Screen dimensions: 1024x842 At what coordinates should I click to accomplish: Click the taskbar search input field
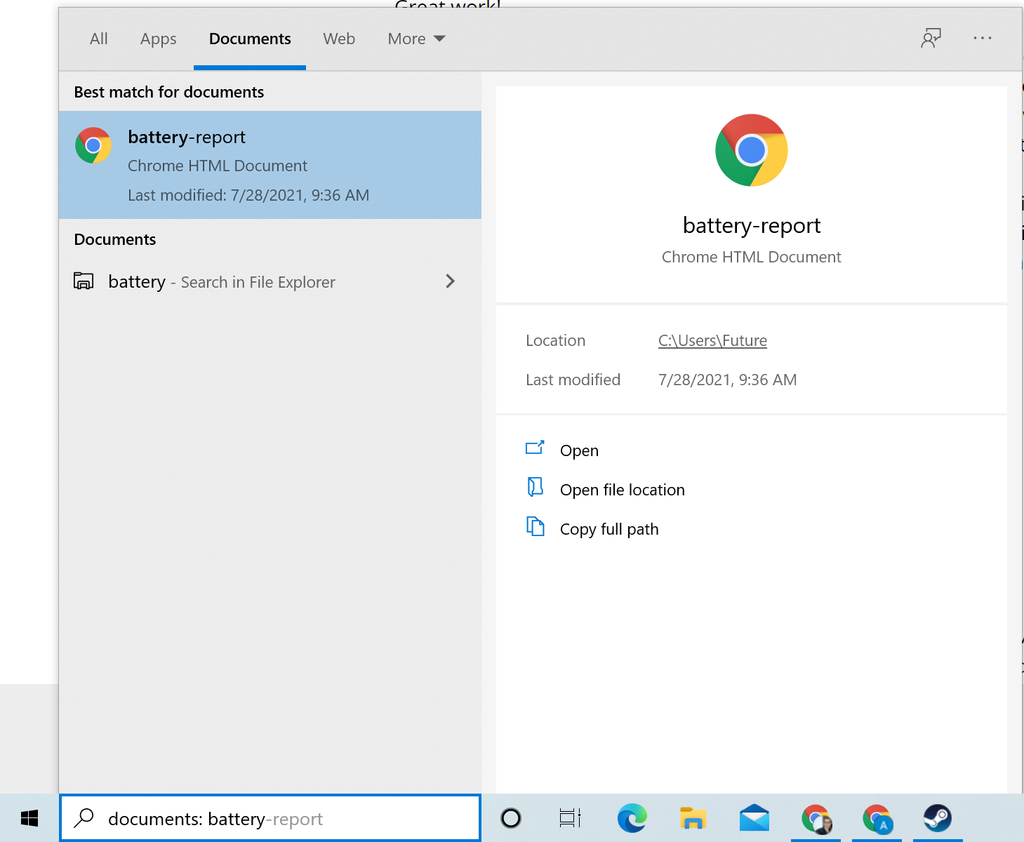(270, 818)
